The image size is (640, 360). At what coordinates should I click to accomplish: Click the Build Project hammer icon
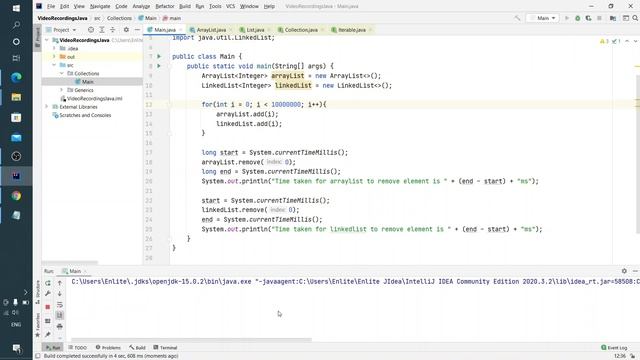click(517, 18)
